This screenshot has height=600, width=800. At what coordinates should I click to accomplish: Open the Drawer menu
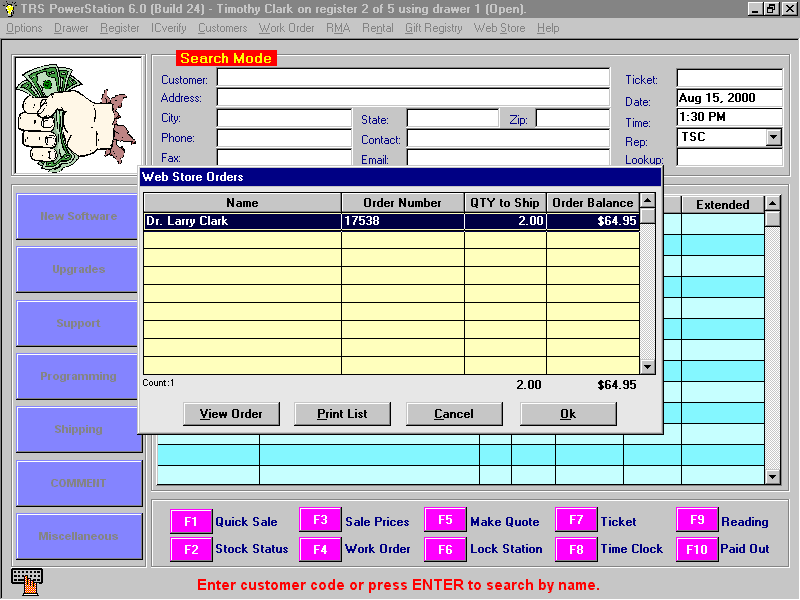coord(71,28)
